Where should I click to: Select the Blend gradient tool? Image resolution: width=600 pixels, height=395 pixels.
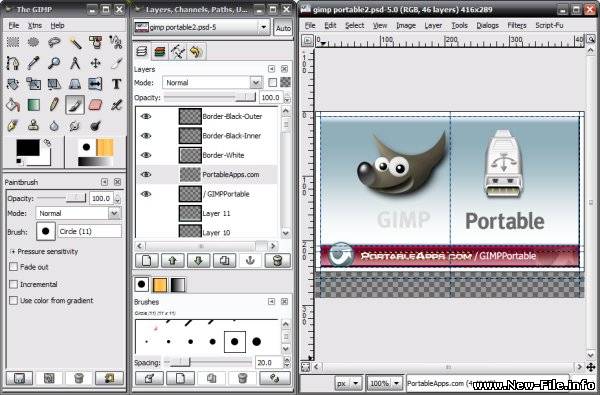(34, 104)
